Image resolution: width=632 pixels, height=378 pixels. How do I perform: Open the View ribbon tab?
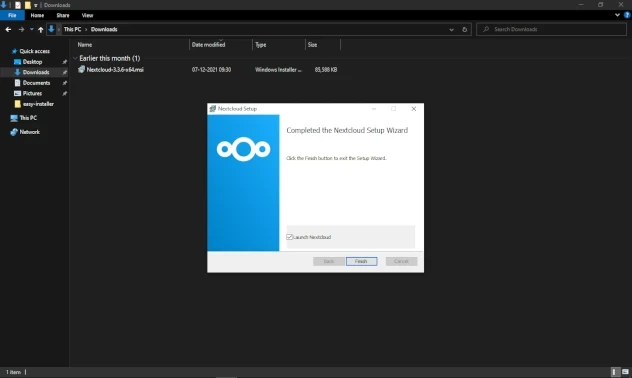(x=87, y=15)
